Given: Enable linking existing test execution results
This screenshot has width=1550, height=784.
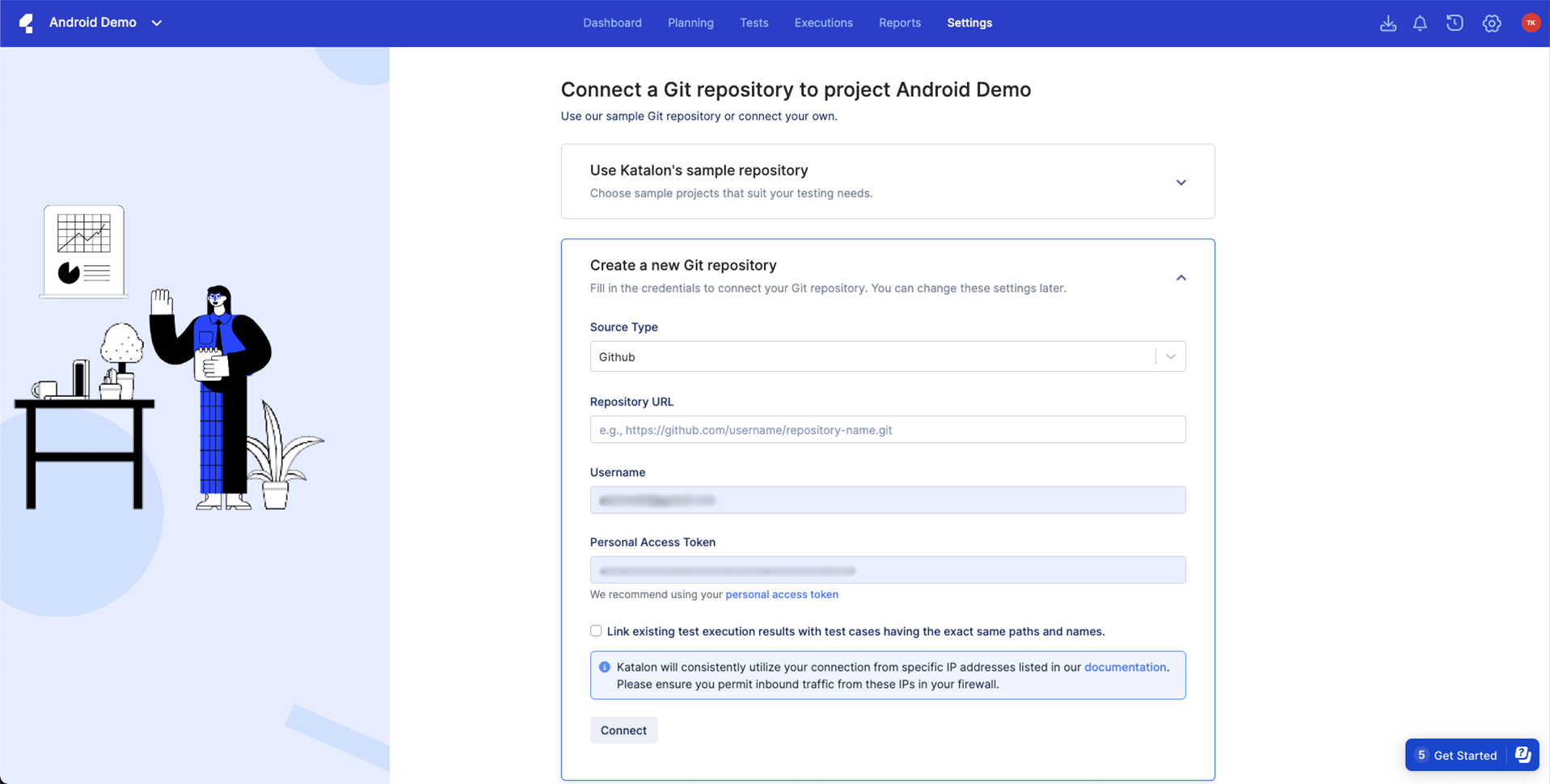Looking at the screenshot, I should coord(595,631).
